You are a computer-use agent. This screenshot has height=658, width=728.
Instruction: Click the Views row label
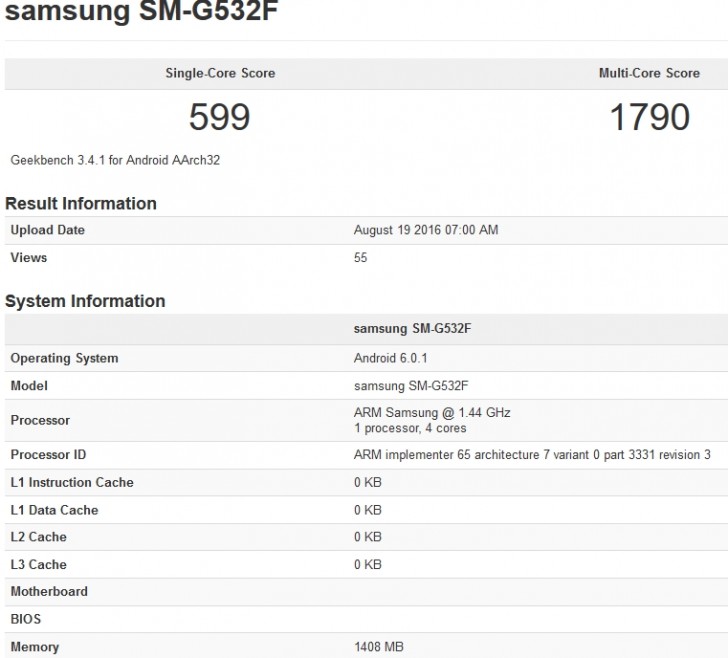coord(29,257)
